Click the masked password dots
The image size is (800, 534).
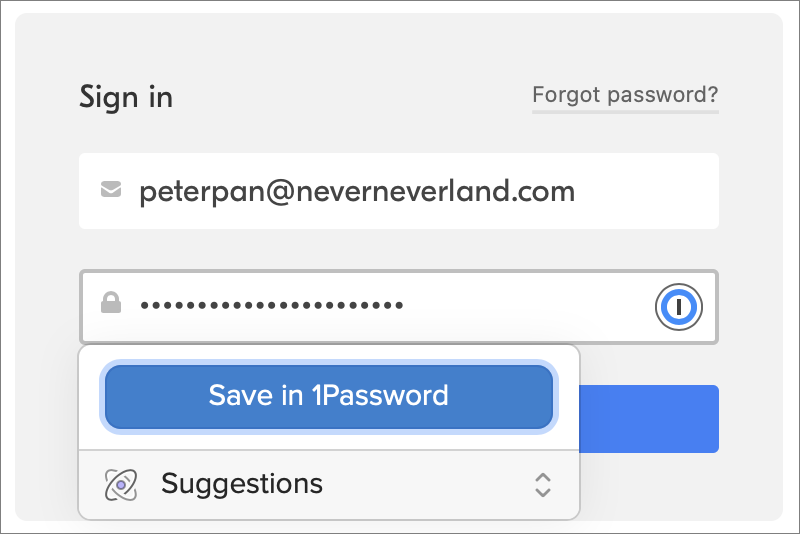(x=271, y=305)
